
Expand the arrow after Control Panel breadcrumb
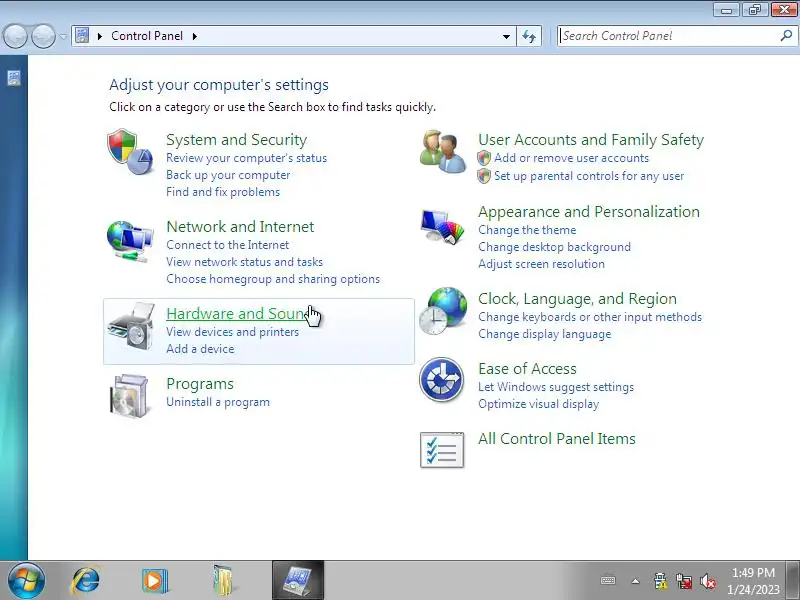194,36
